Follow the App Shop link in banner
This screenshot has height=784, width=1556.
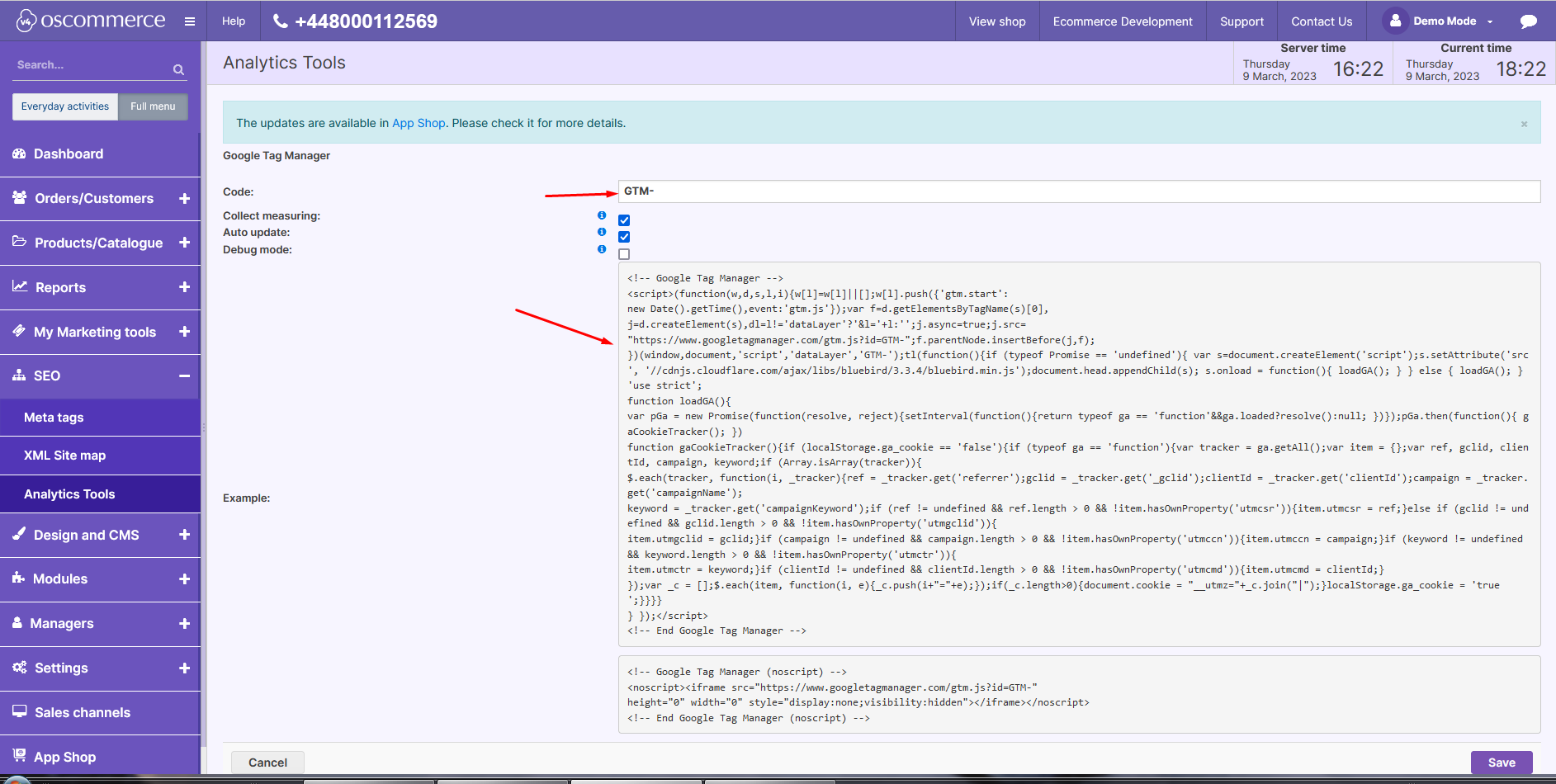(419, 123)
